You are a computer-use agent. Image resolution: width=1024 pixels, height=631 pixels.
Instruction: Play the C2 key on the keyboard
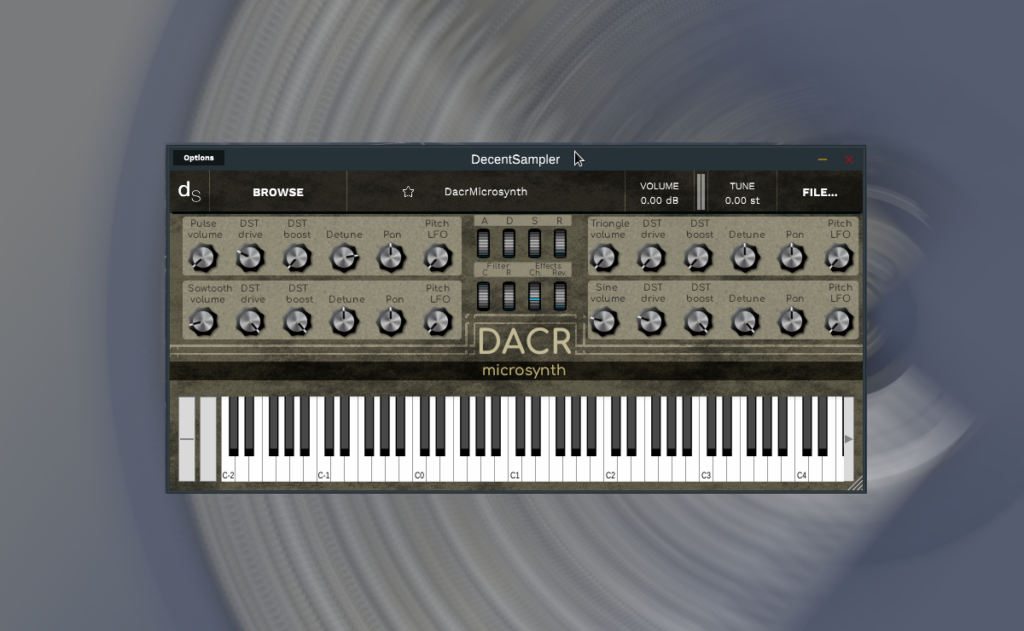coord(610,468)
